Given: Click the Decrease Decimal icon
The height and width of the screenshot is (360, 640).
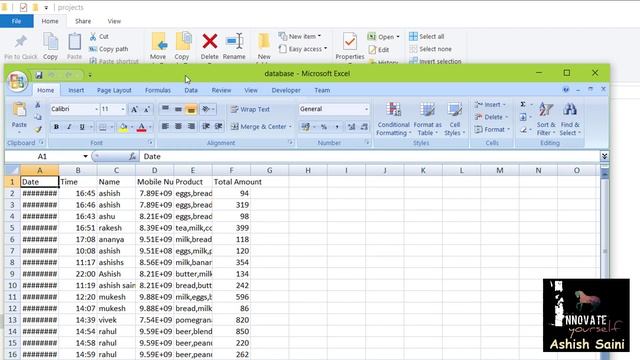Looking at the screenshot, I should pos(364,127).
